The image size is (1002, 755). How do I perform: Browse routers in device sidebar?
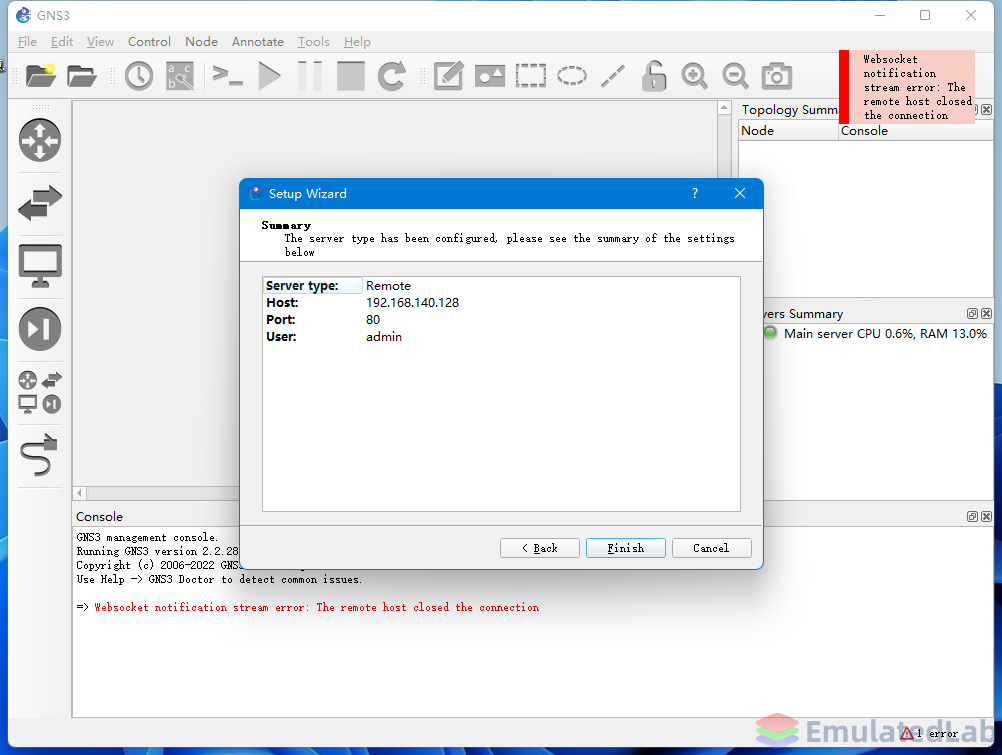point(40,140)
